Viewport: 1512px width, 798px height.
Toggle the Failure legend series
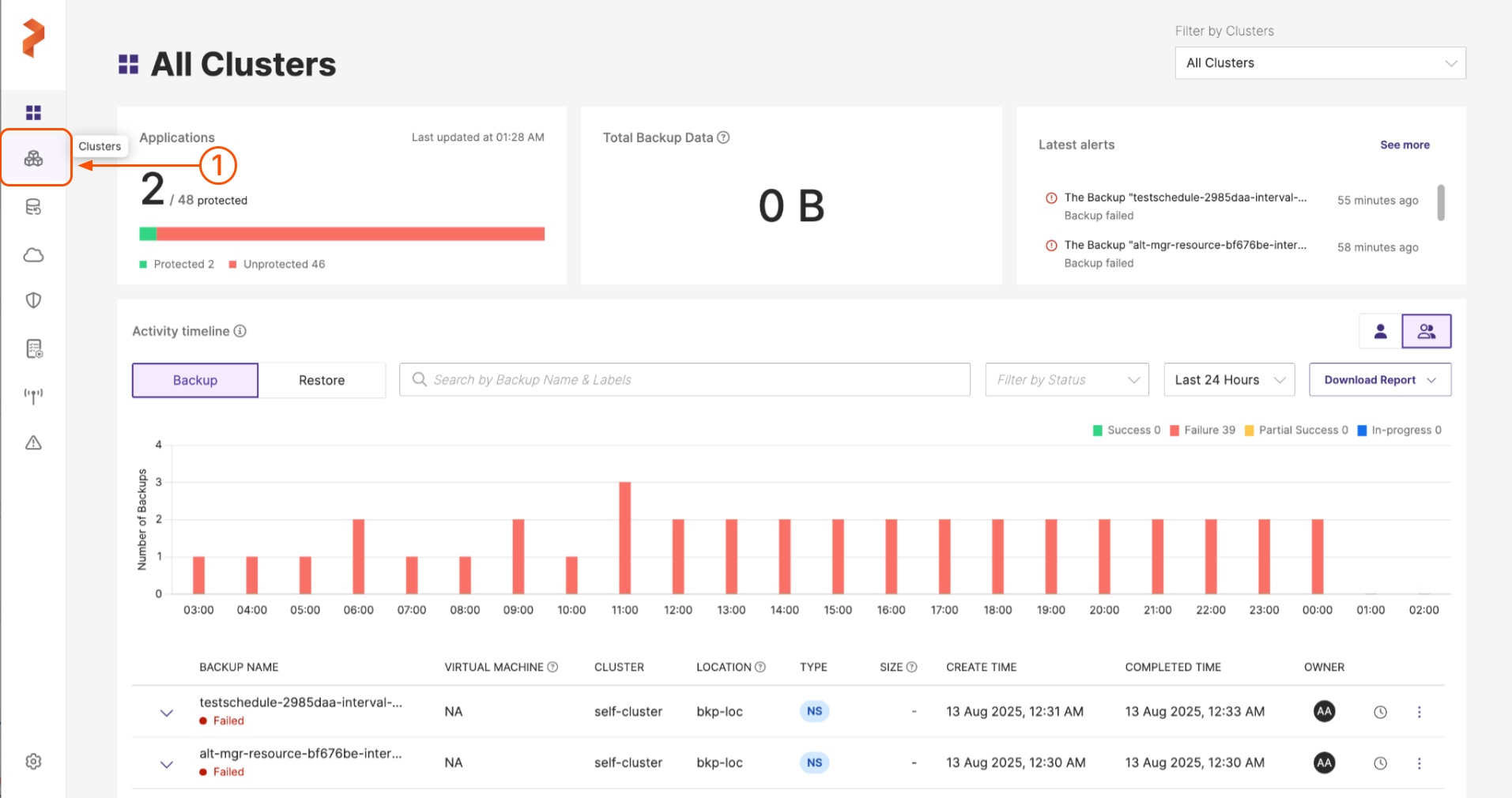coord(1202,430)
